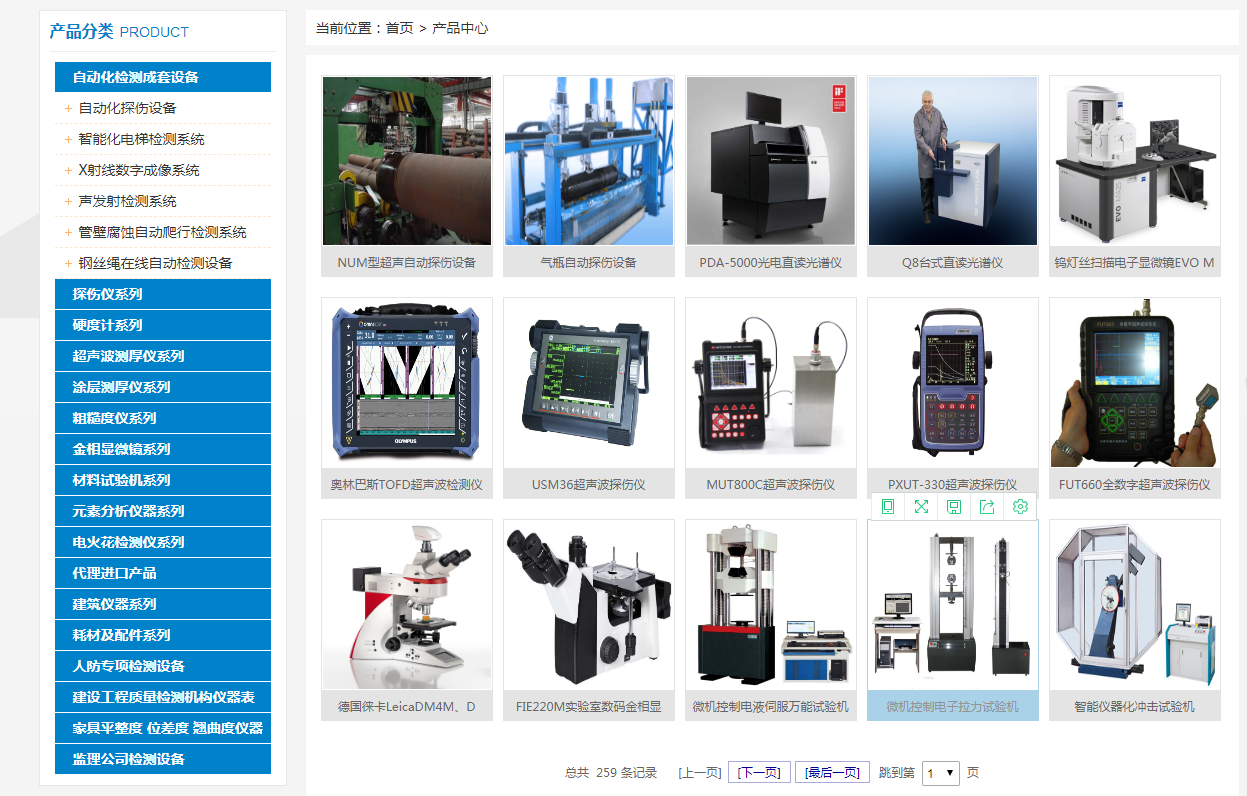Open 智能仪器化冲击试验机 photo

(1135, 605)
